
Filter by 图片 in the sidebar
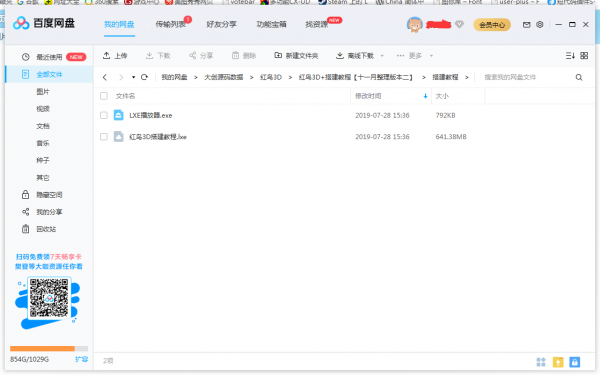(x=43, y=92)
